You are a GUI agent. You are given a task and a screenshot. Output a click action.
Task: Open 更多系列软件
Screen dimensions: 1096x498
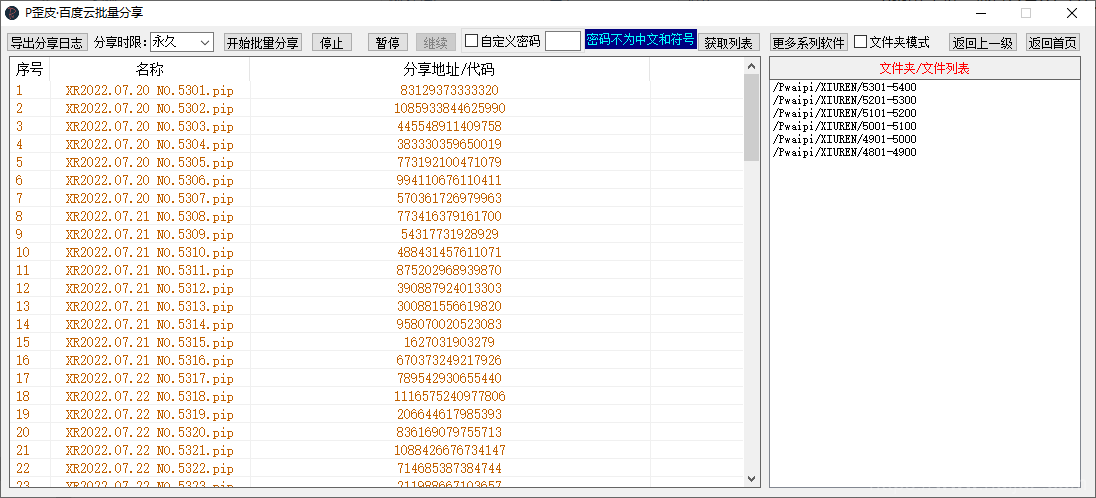tap(809, 43)
